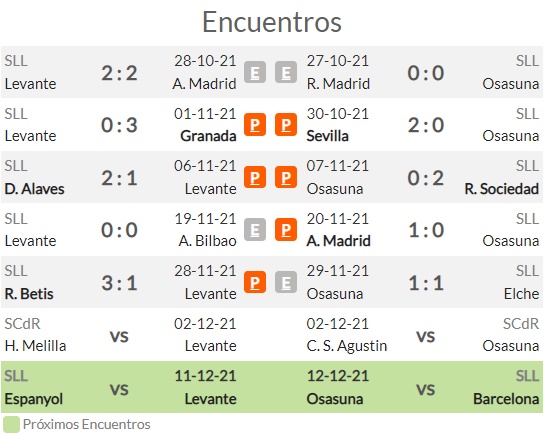Open the Sevilla team link
Screen dimensions: 544x436
point(327,136)
